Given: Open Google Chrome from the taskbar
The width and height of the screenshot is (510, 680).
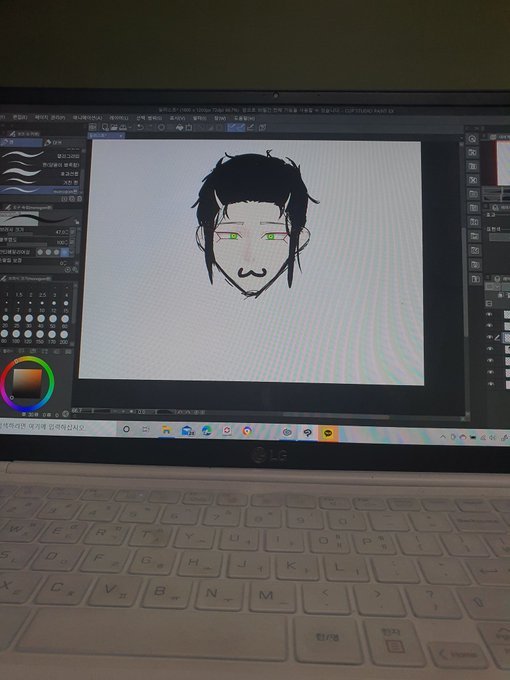Looking at the screenshot, I should [x=247, y=431].
